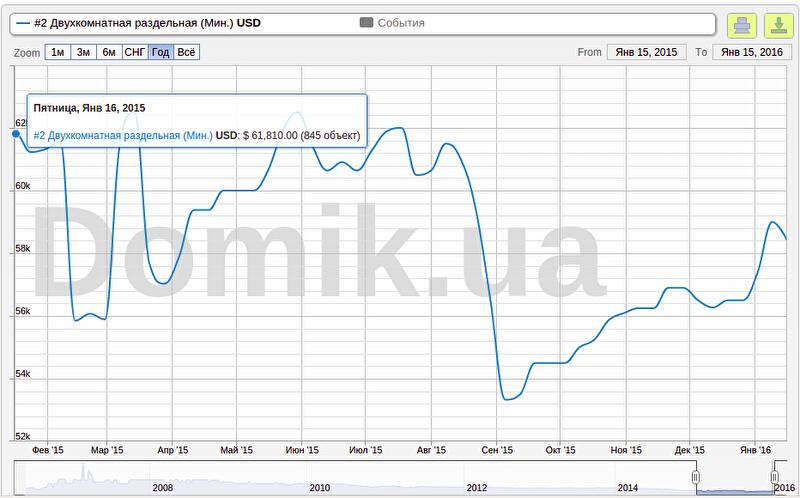Toggle the Двухкомнатная раздельная series legend
This screenshot has width=800, height=498.
click(x=138, y=23)
